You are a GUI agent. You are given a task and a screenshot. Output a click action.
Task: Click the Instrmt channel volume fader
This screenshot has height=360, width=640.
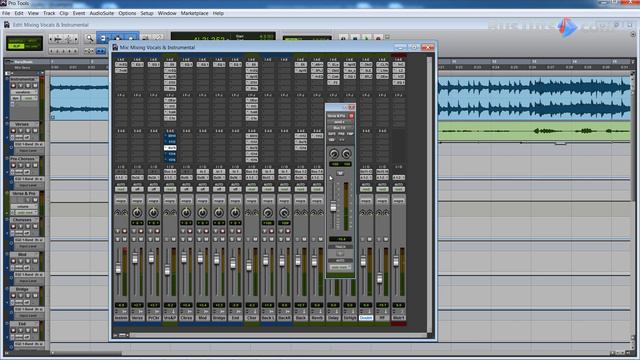(x=118, y=268)
